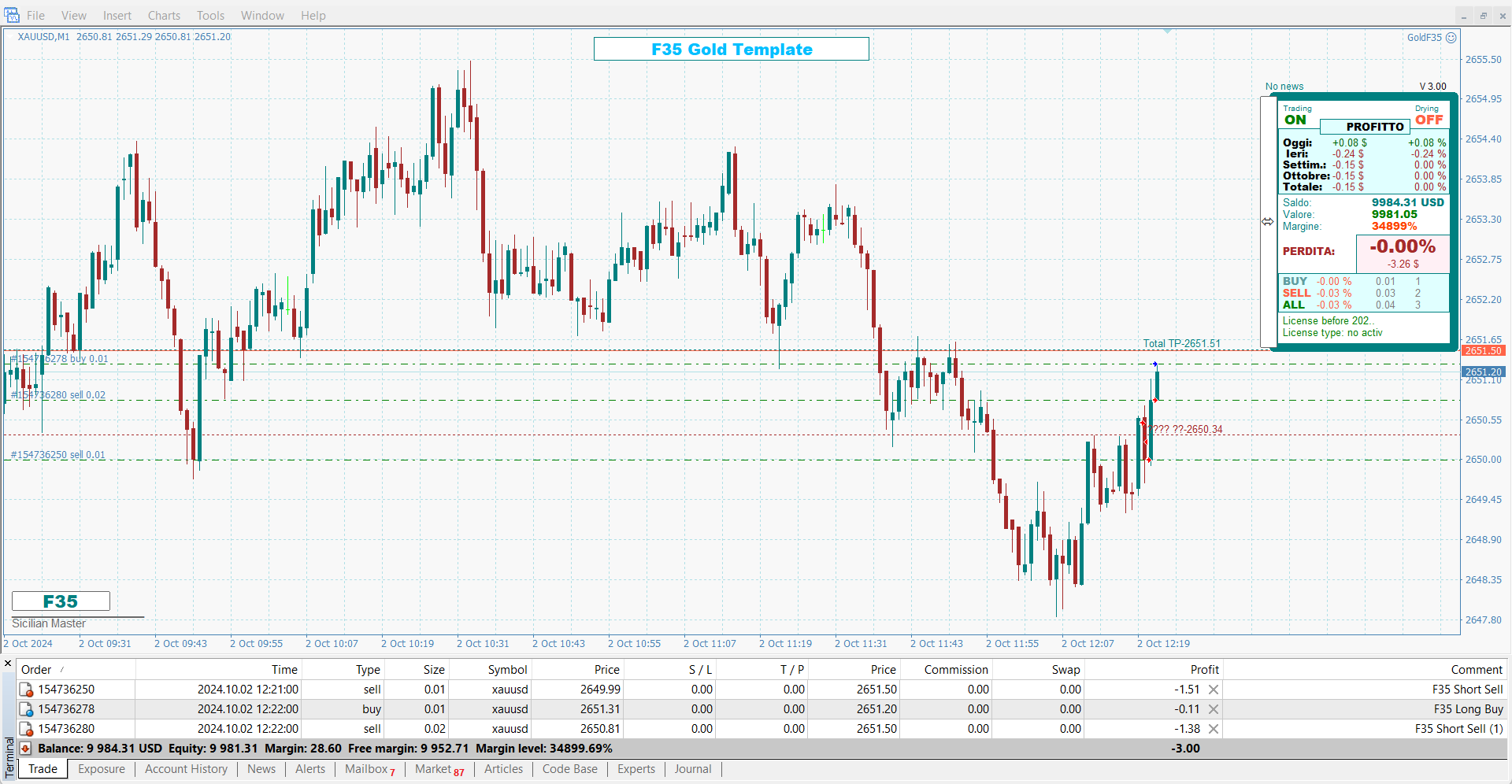Screen dimensions: 1512x784
Task: Close order 154736250 with the X icon
Action: click(x=1214, y=690)
